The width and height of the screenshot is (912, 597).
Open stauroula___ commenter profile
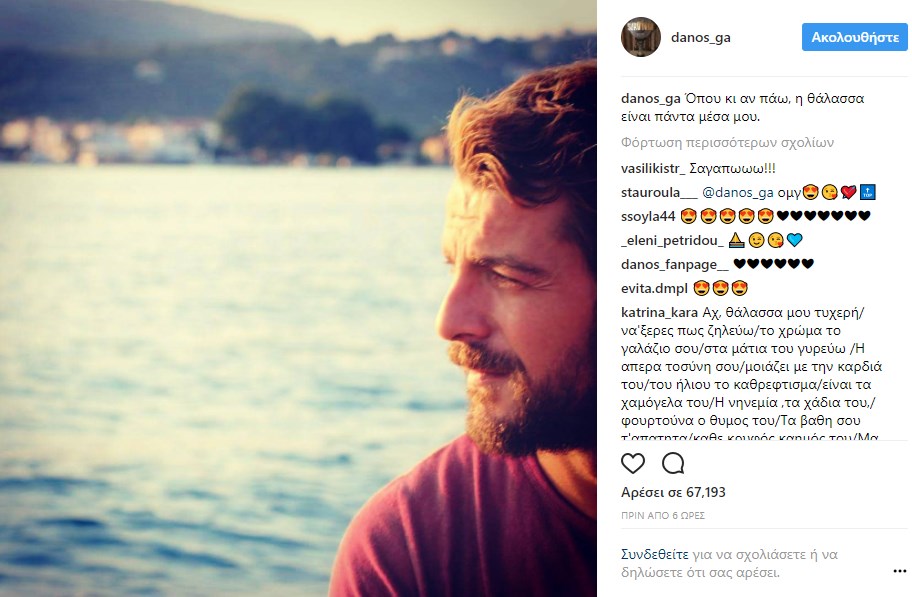(659, 193)
